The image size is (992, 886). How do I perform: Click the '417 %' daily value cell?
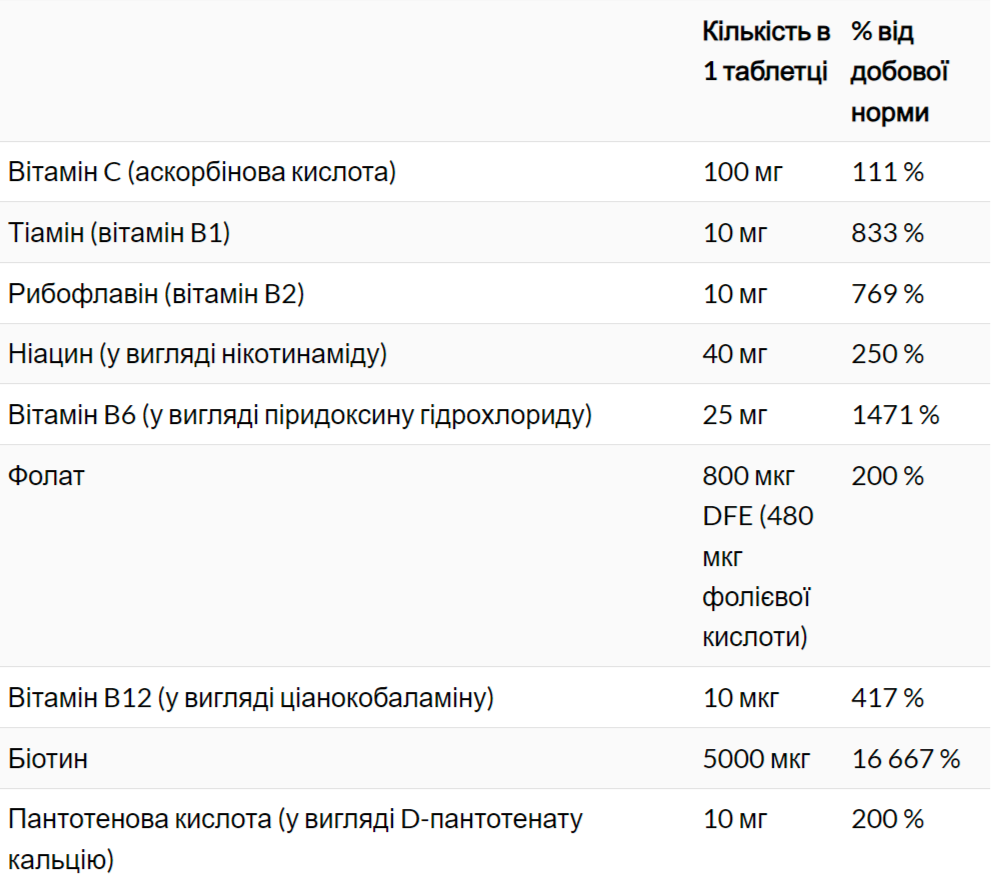coord(888,698)
